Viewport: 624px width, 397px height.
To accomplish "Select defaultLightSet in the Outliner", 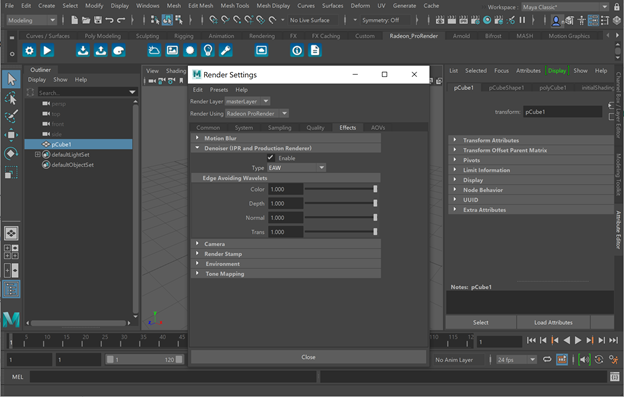I will tap(70, 154).
